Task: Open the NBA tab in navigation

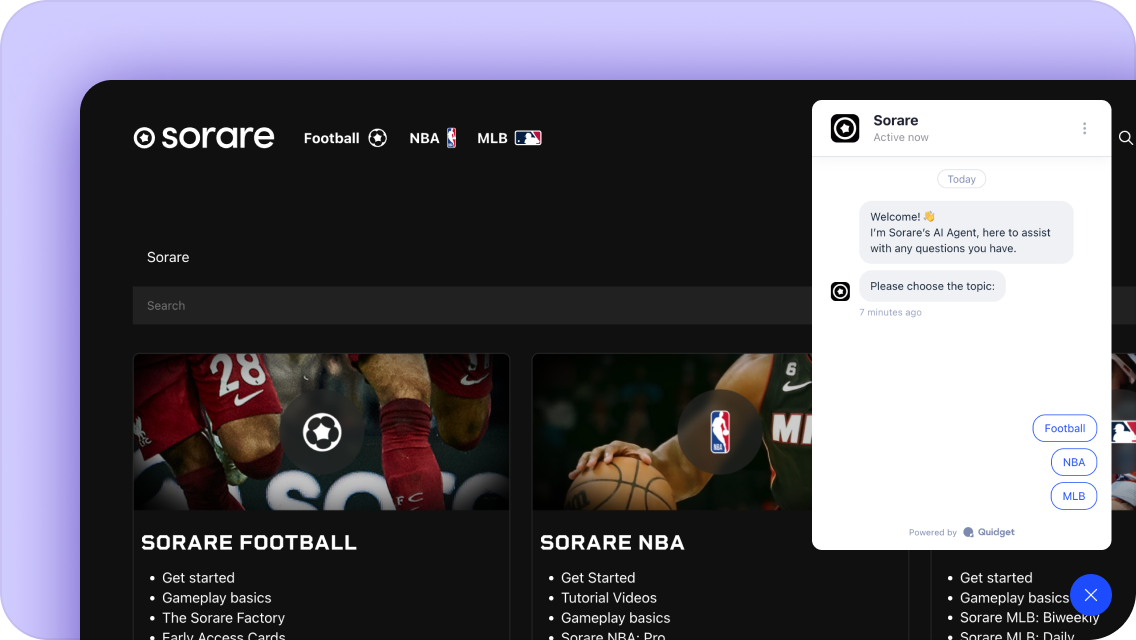Action: point(433,138)
